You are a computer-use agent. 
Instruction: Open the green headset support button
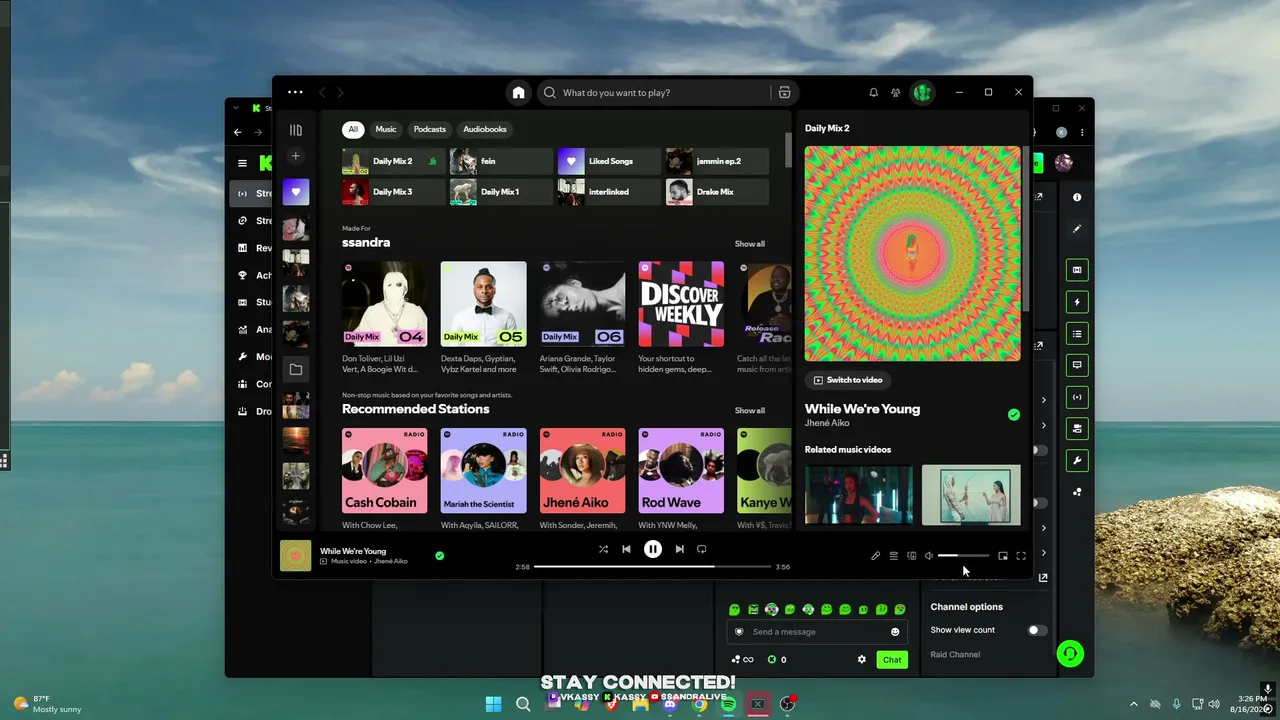1070,654
